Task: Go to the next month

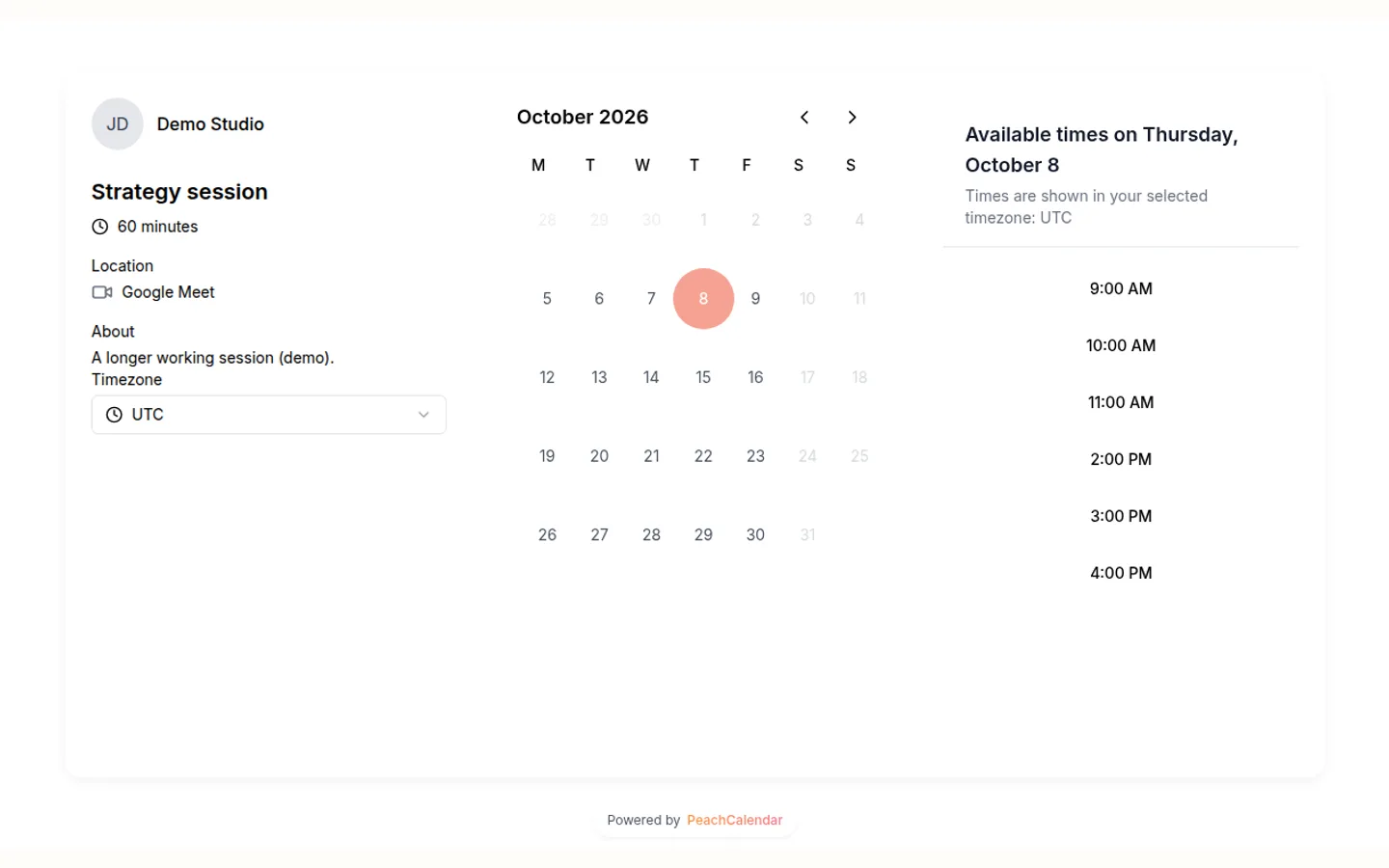Action: [852, 118]
